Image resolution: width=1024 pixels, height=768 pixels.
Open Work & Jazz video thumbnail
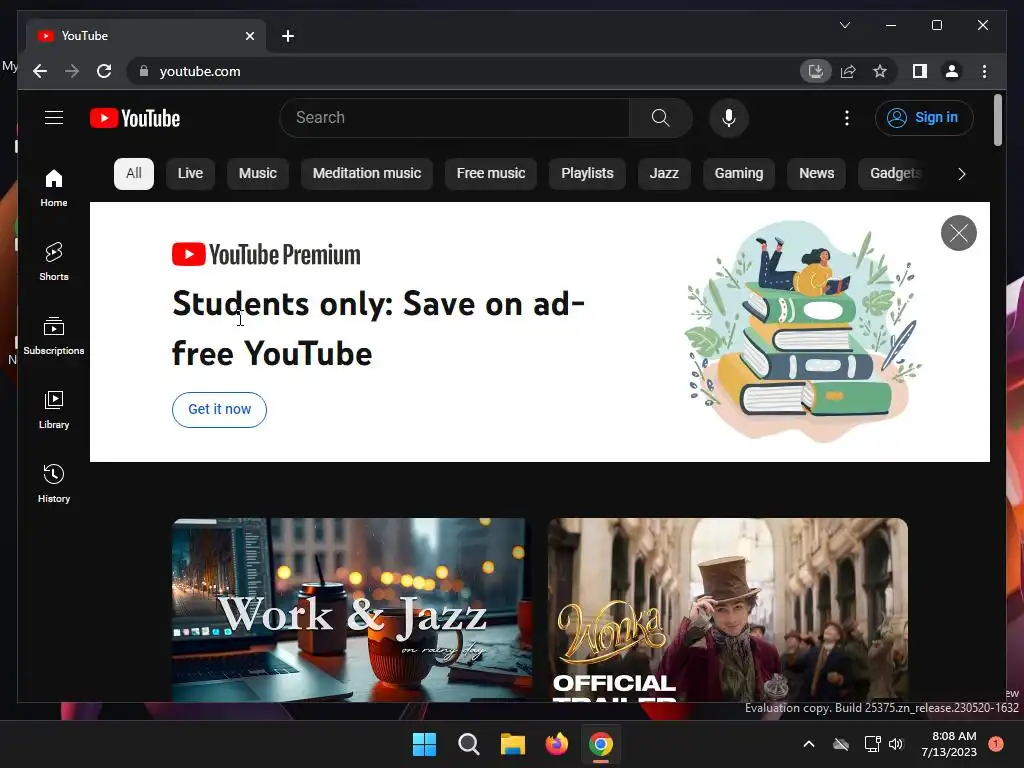click(x=351, y=609)
